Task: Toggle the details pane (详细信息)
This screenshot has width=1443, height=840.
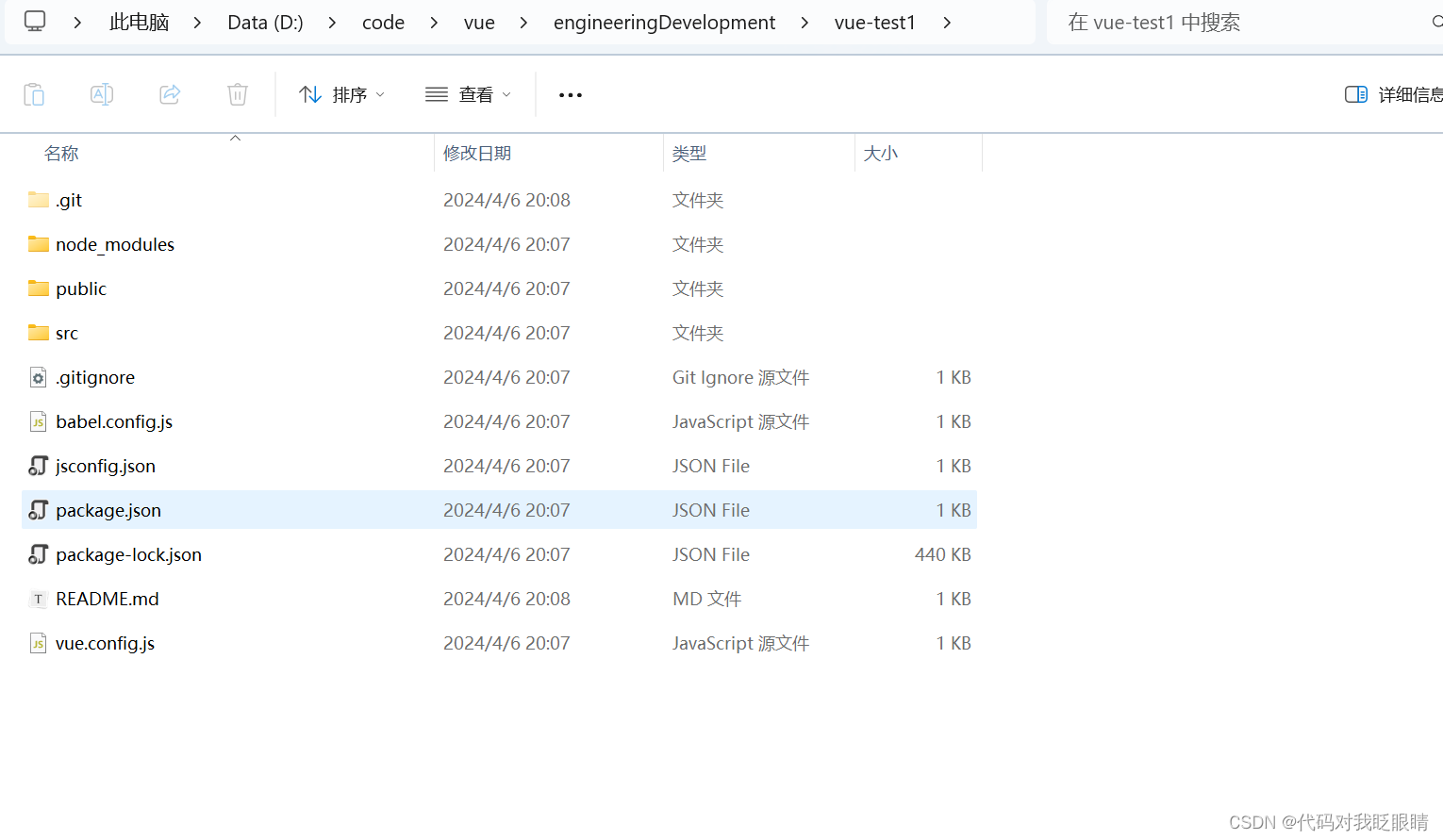Action: (1394, 94)
